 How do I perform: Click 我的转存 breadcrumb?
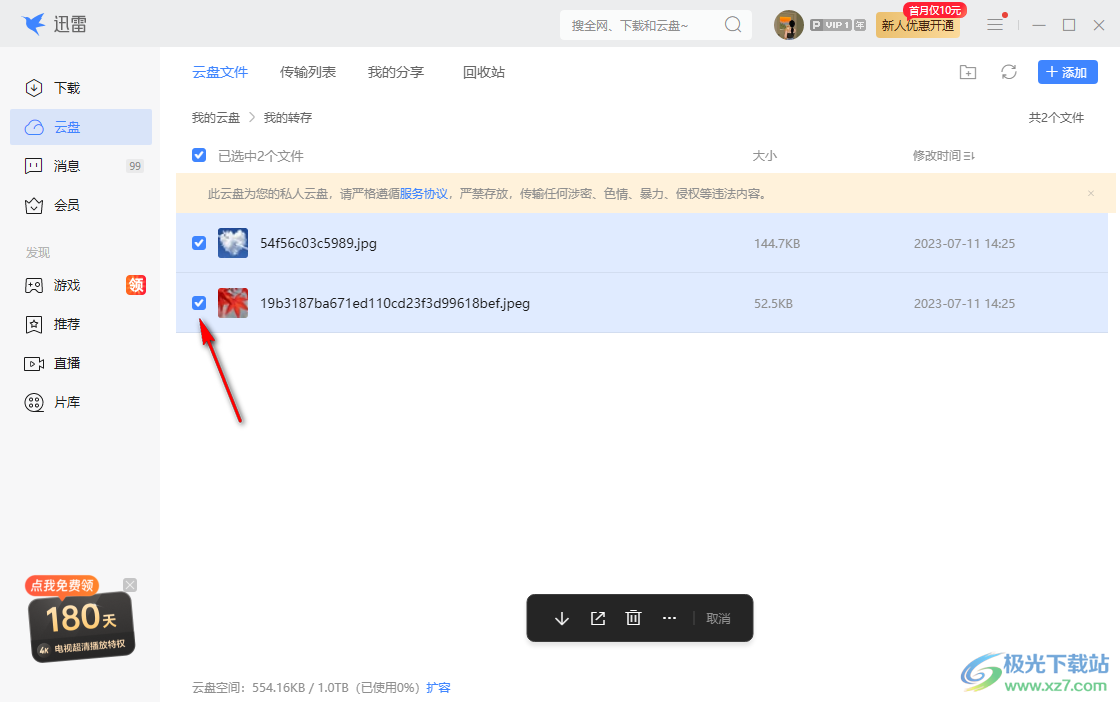(288, 118)
